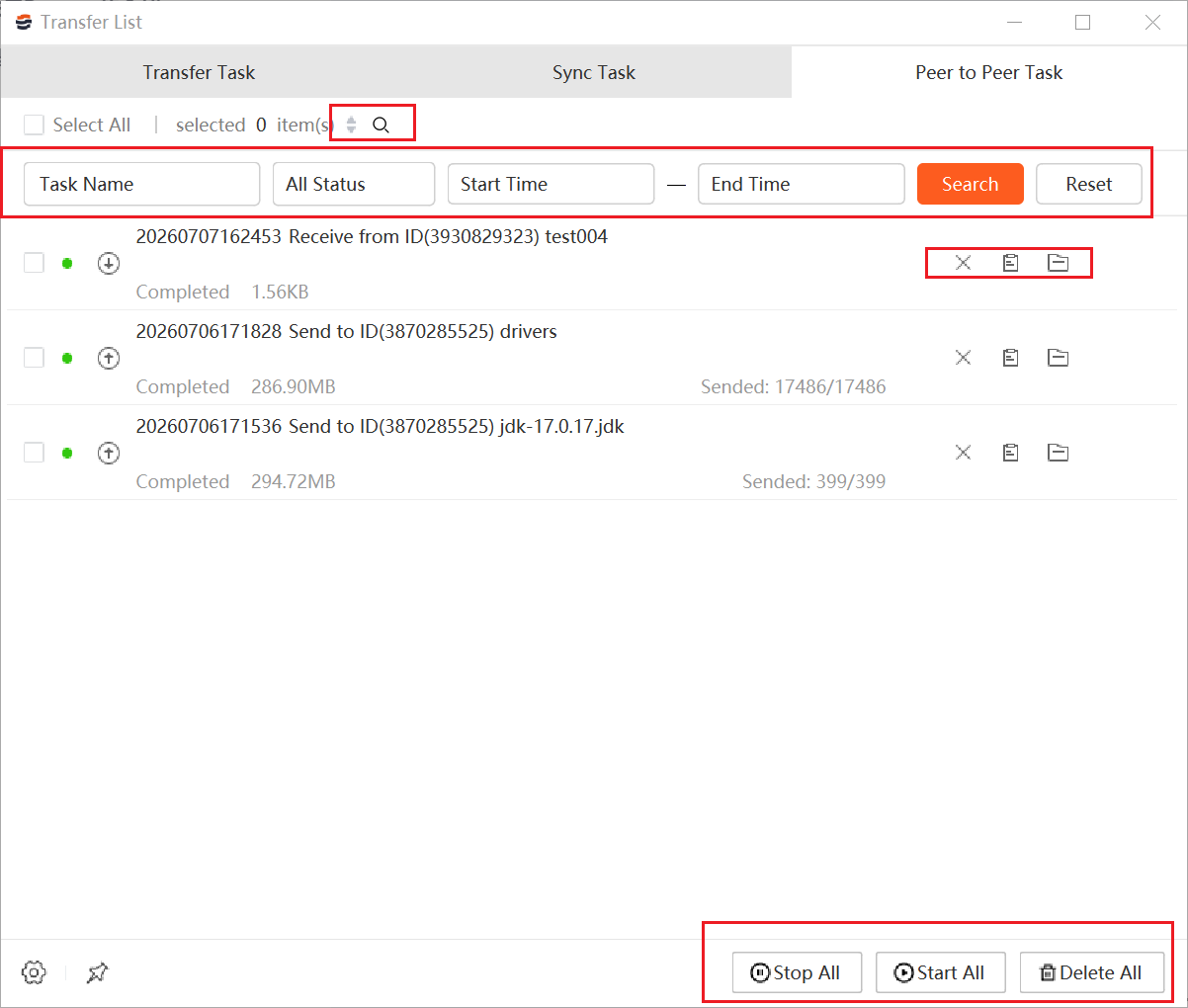Click the orange Search button
The height and width of the screenshot is (1008, 1188).
pos(970,184)
